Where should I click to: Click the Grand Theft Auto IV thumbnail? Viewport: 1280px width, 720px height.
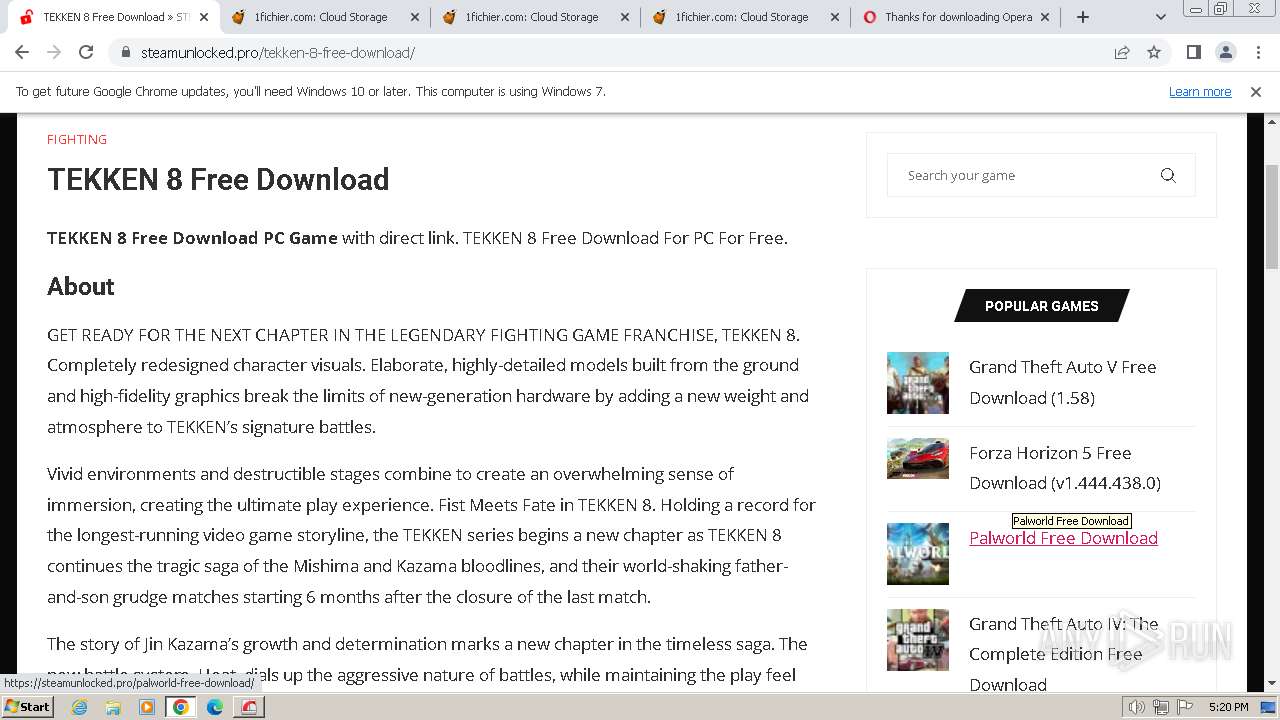coord(918,640)
